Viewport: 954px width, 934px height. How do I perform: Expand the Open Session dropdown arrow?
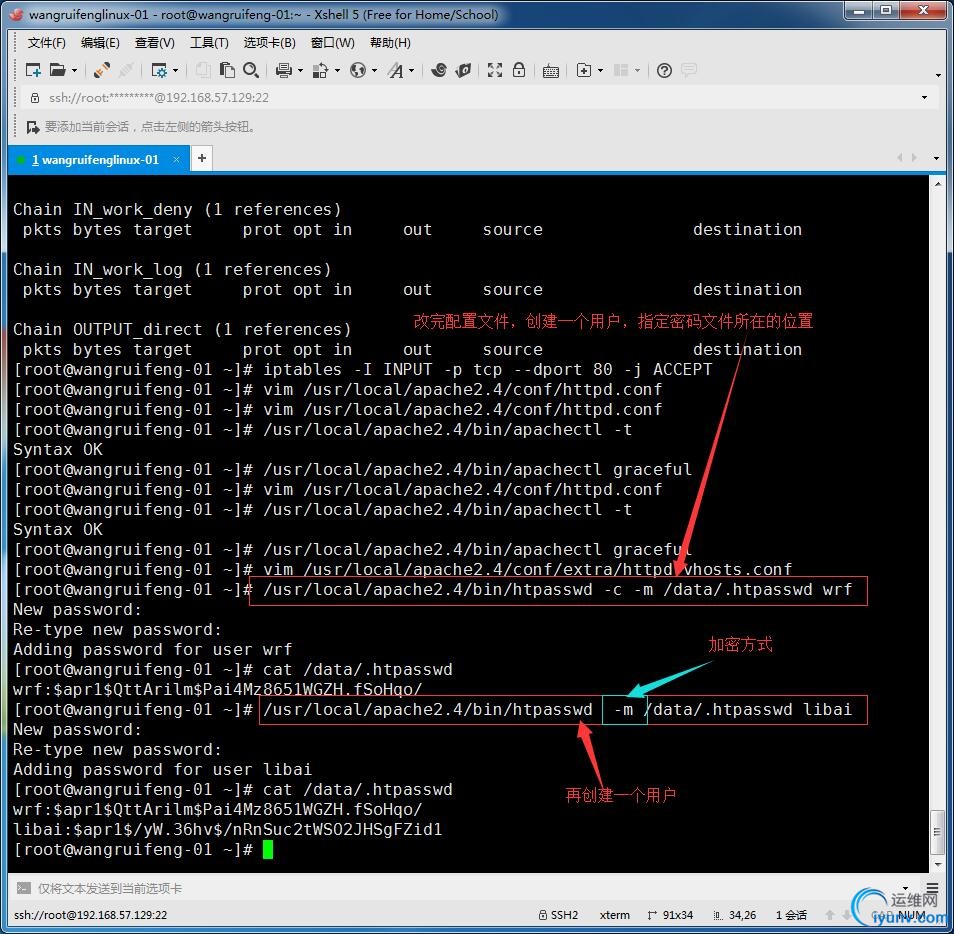point(74,71)
